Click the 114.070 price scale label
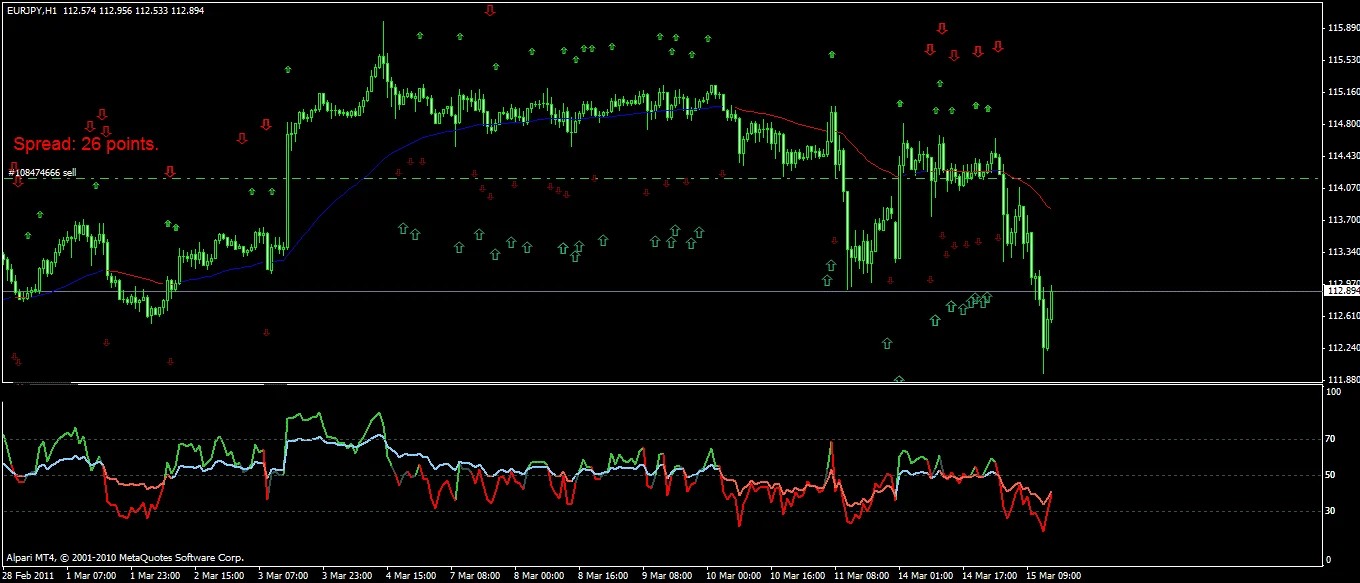 1340,188
